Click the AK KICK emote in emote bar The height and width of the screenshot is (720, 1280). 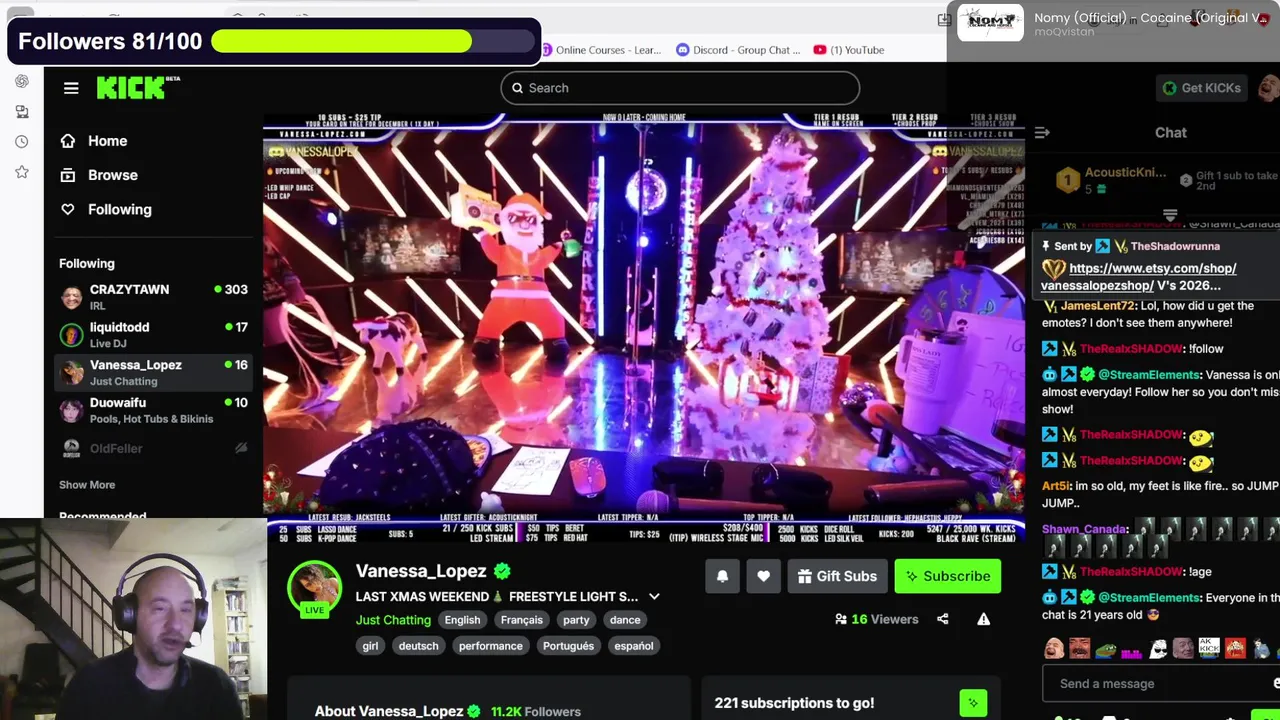tap(1209, 648)
